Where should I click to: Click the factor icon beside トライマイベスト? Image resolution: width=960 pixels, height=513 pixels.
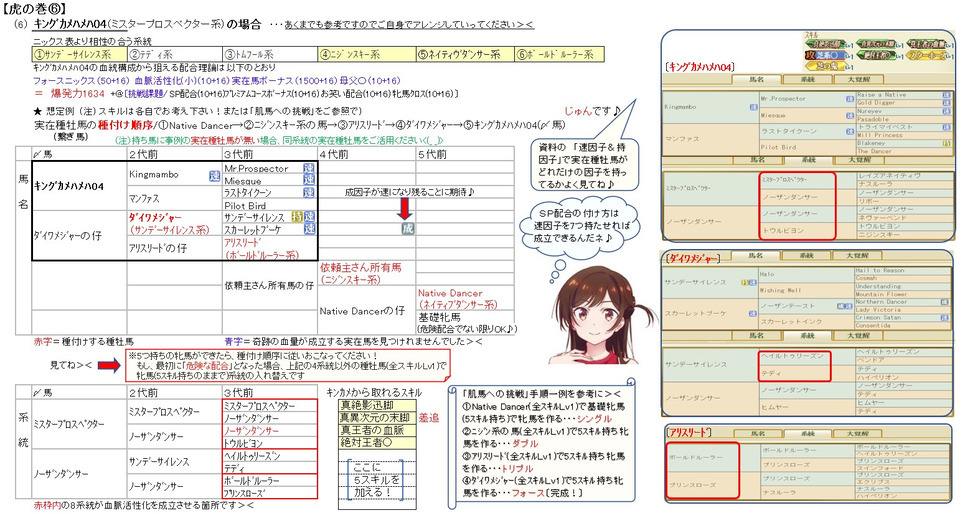947,127
